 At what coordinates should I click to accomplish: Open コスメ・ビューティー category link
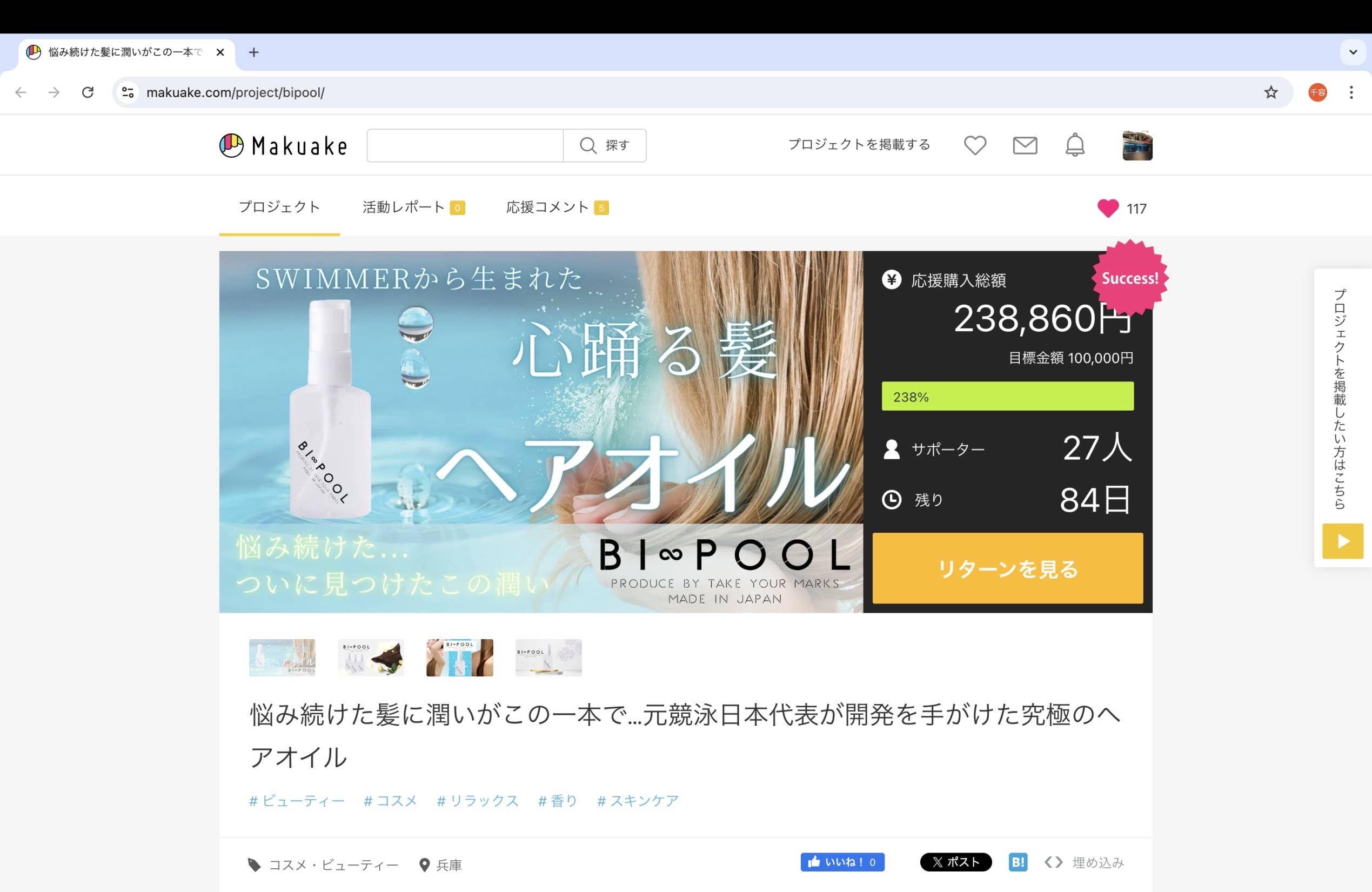(323, 864)
